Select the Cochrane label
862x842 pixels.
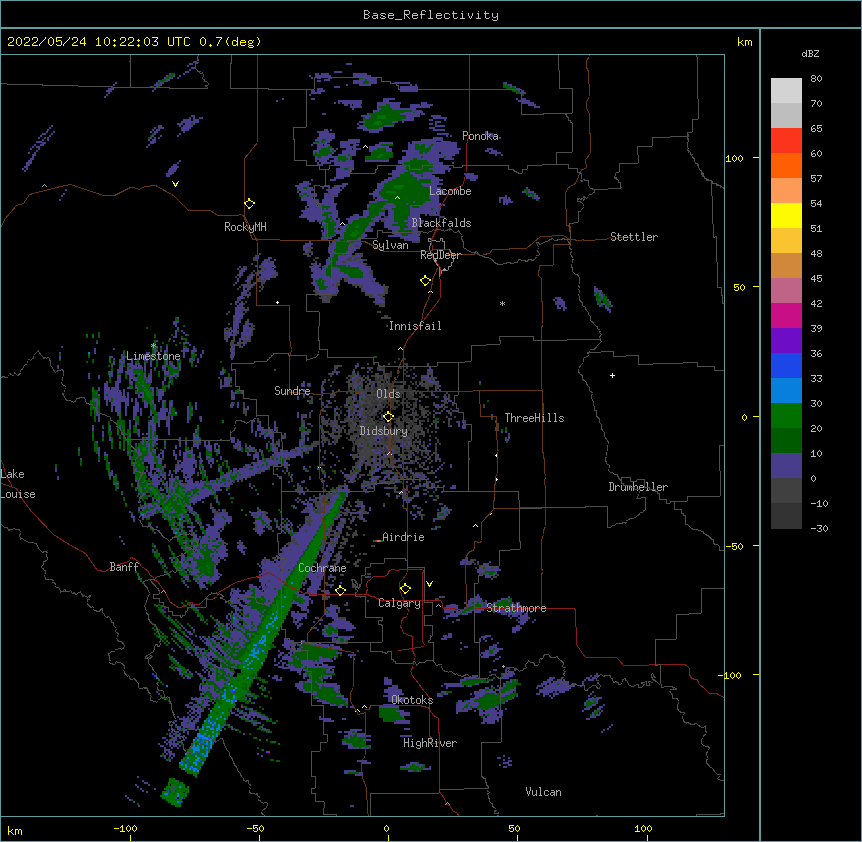point(322,568)
